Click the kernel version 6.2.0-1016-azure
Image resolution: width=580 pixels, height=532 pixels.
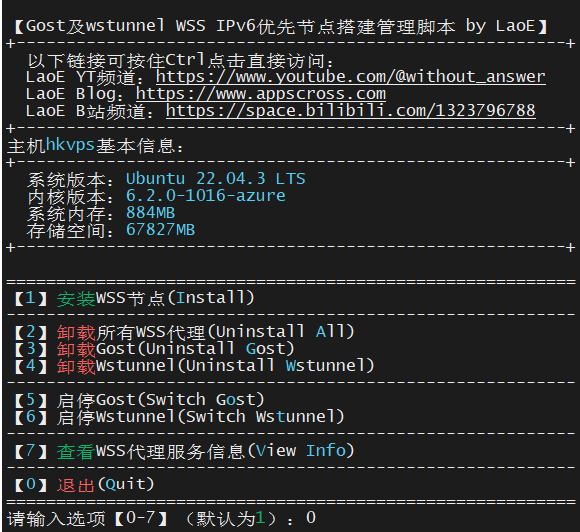pyautogui.click(x=206, y=196)
